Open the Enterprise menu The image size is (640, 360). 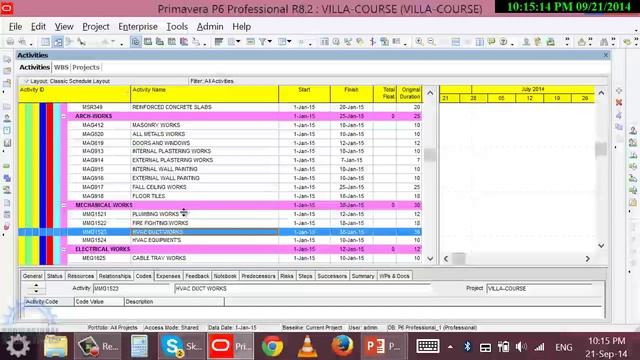(138, 27)
